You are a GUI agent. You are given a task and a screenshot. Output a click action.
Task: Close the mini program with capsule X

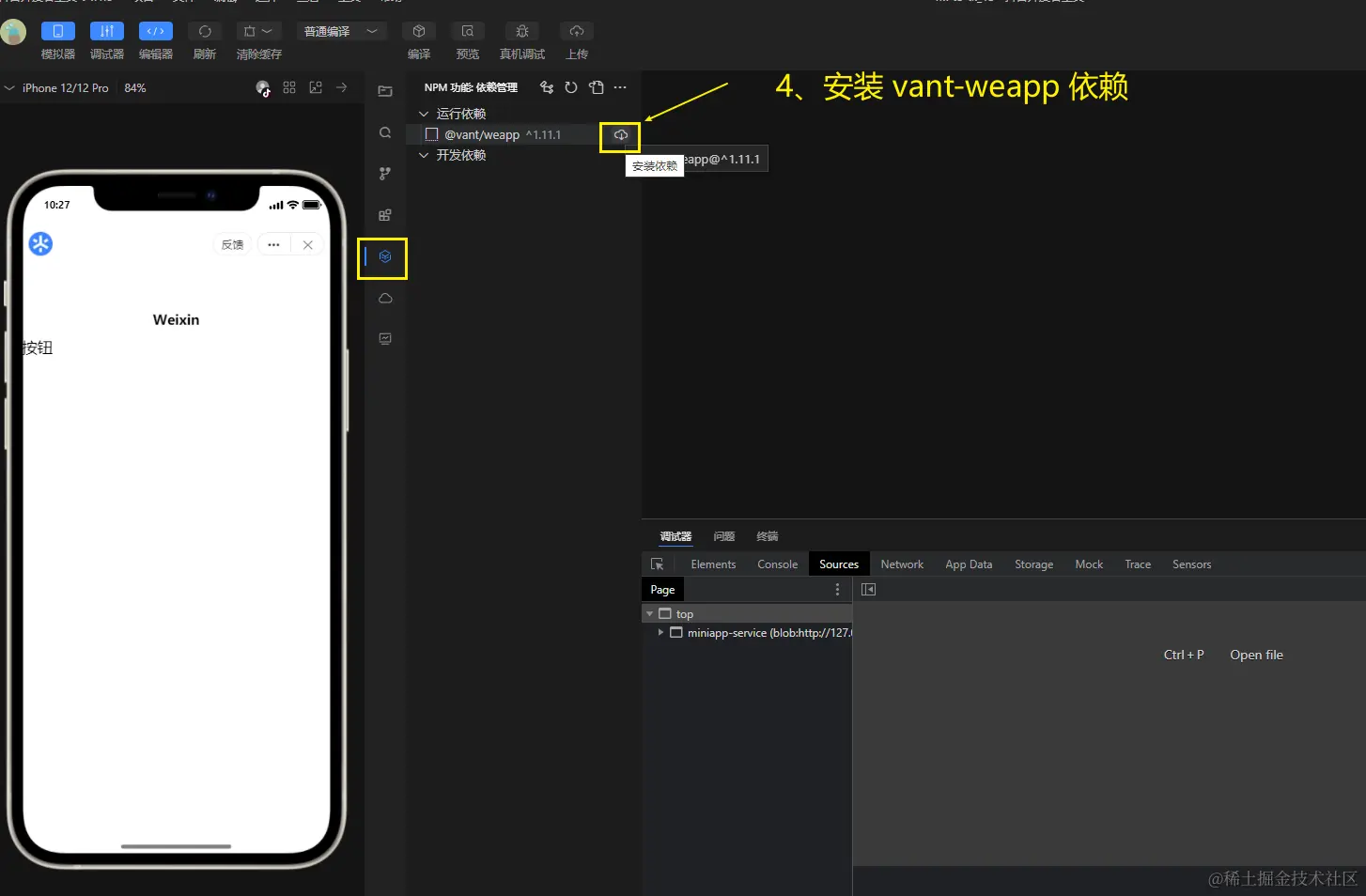(307, 244)
